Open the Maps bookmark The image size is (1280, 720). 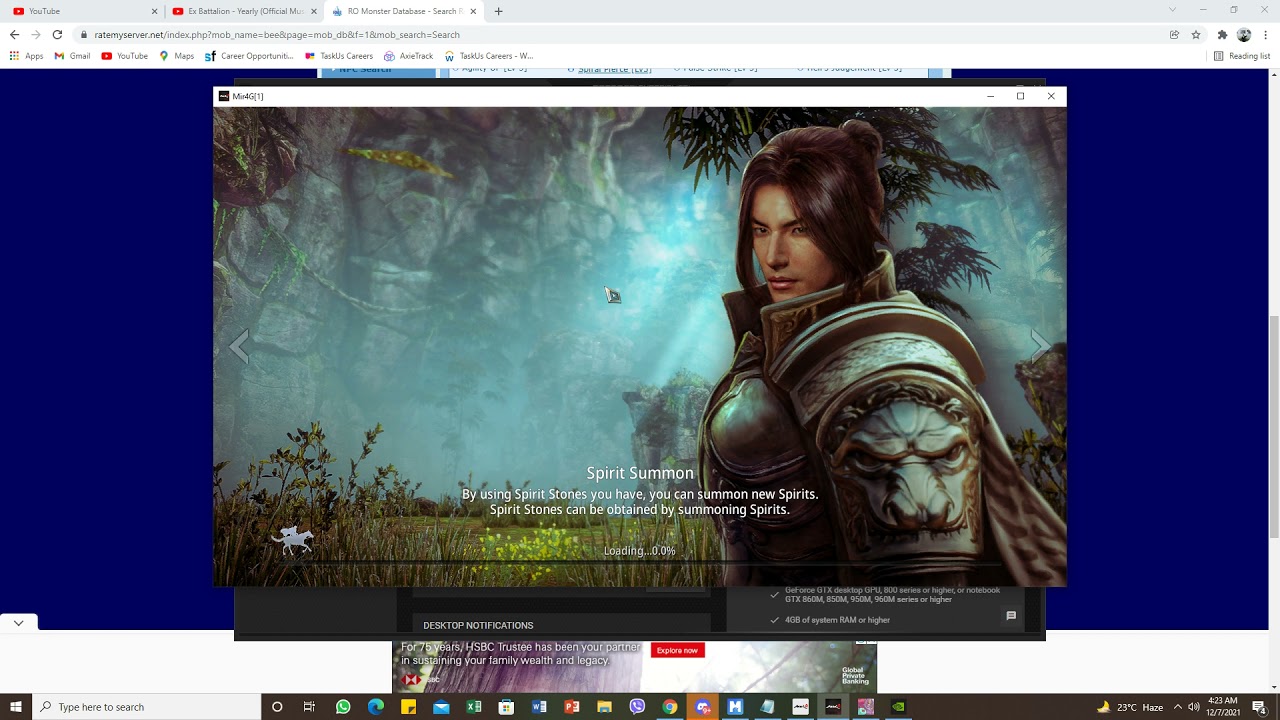coord(176,56)
